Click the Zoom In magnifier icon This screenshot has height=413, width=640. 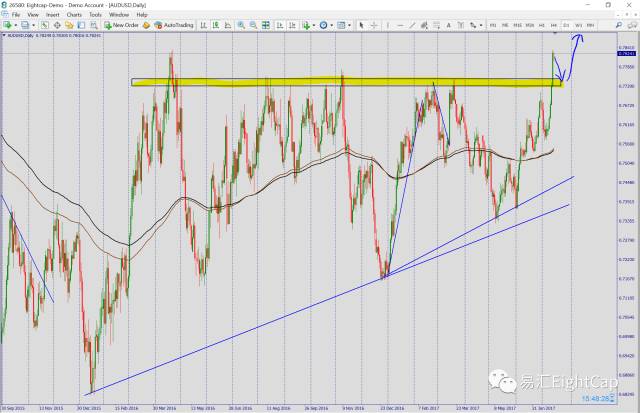coord(241,25)
